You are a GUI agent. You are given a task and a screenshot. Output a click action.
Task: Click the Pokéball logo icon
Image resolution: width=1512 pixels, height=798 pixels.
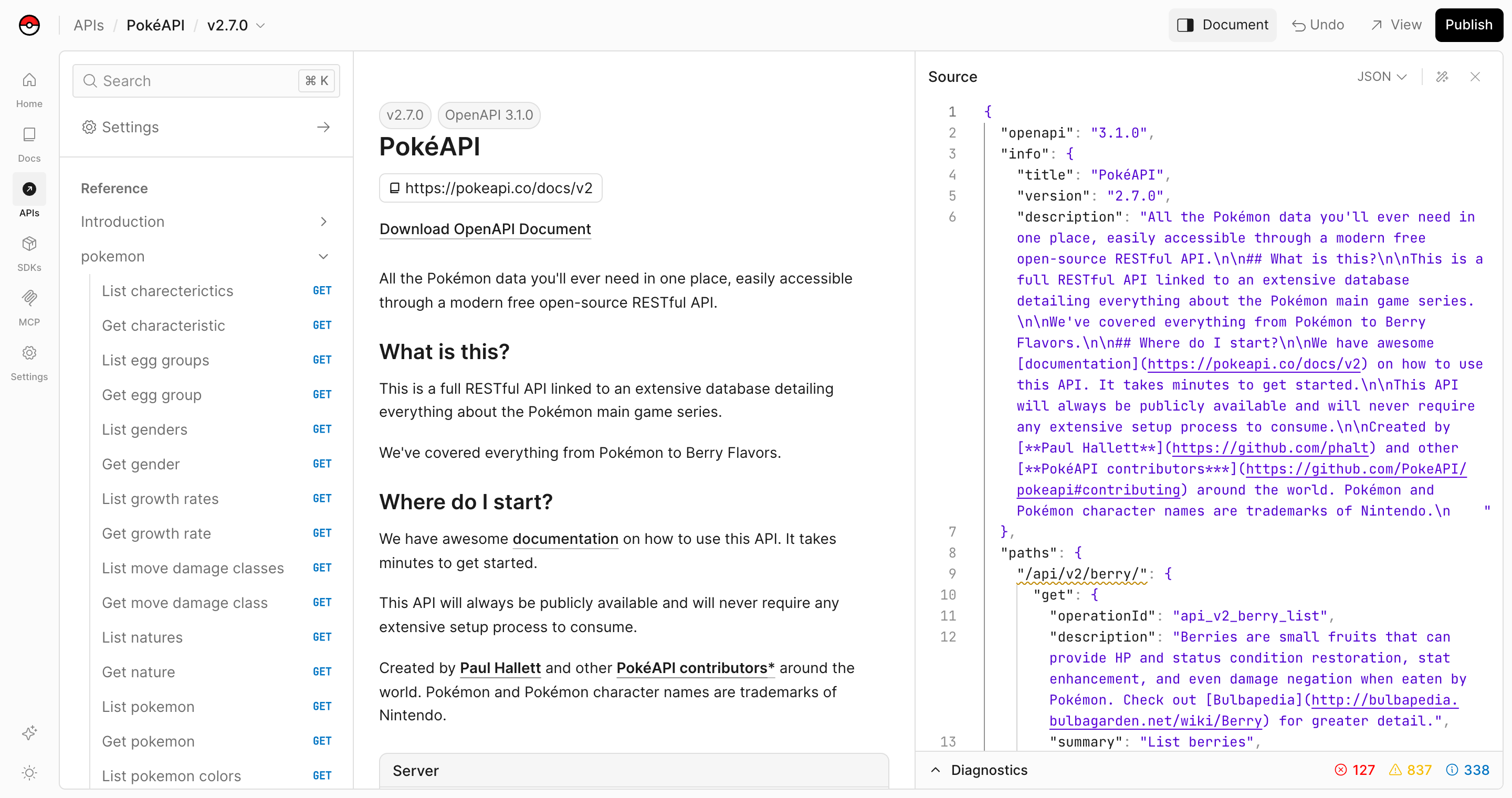click(x=29, y=25)
